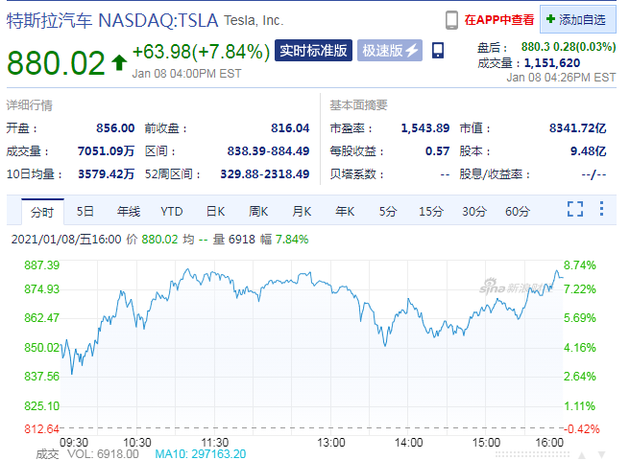
Task: Click the 10-day average volume 3579.42万
Action: (x=106, y=174)
